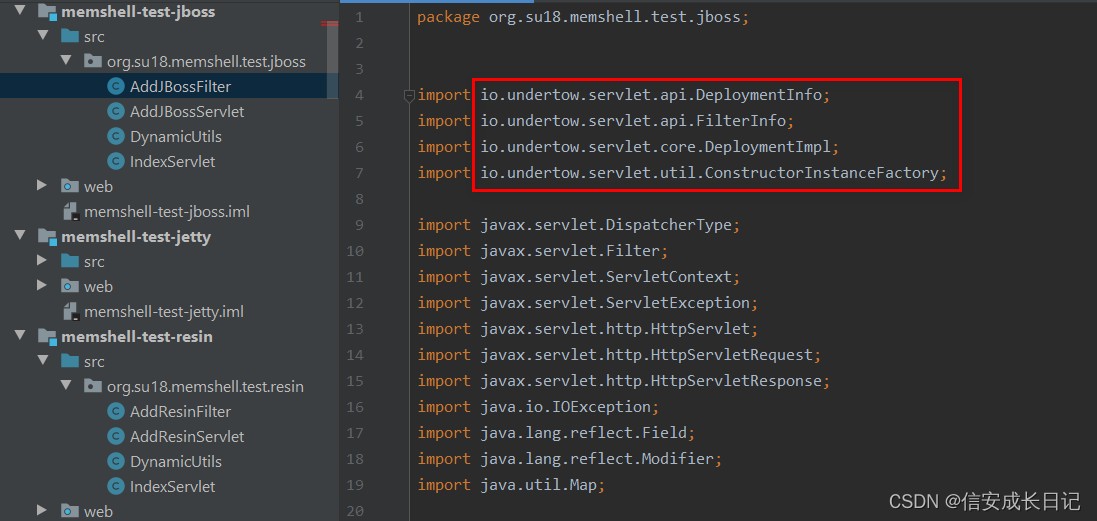Click the jboss IndexServlet class icon
Viewport: 1097px width, 521px height.
click(116, 162)
